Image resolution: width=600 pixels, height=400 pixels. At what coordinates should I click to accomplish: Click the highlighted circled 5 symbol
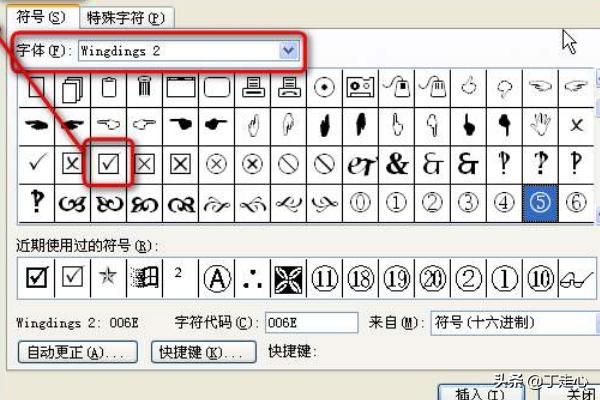pyautogui.click(x=540, y=203)
